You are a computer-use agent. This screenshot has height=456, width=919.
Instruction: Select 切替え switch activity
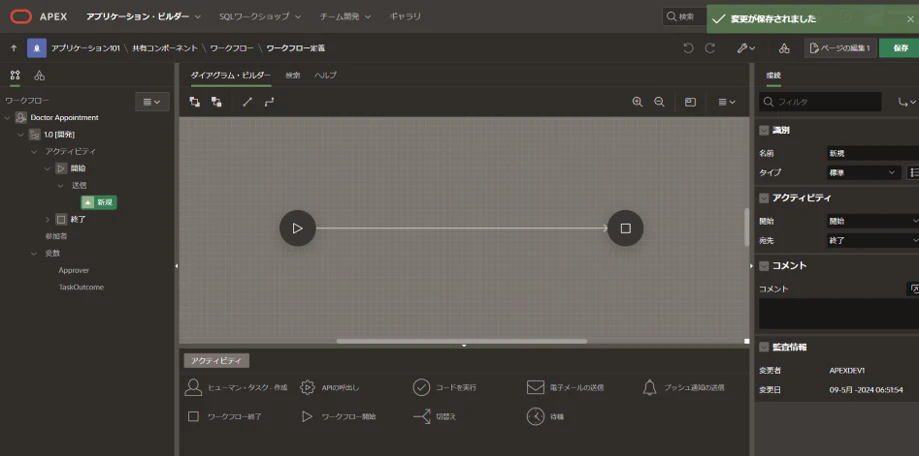click(x=434, y=417)
